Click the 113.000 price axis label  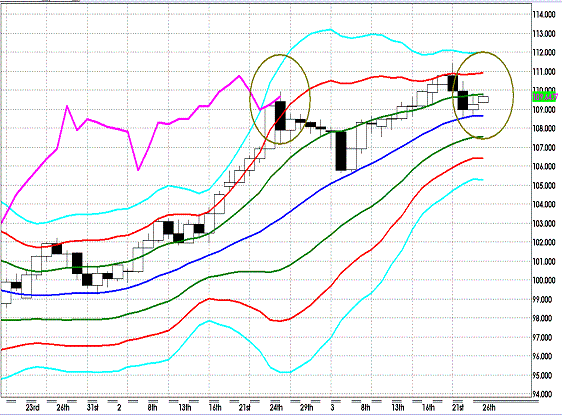coord(544,34)
